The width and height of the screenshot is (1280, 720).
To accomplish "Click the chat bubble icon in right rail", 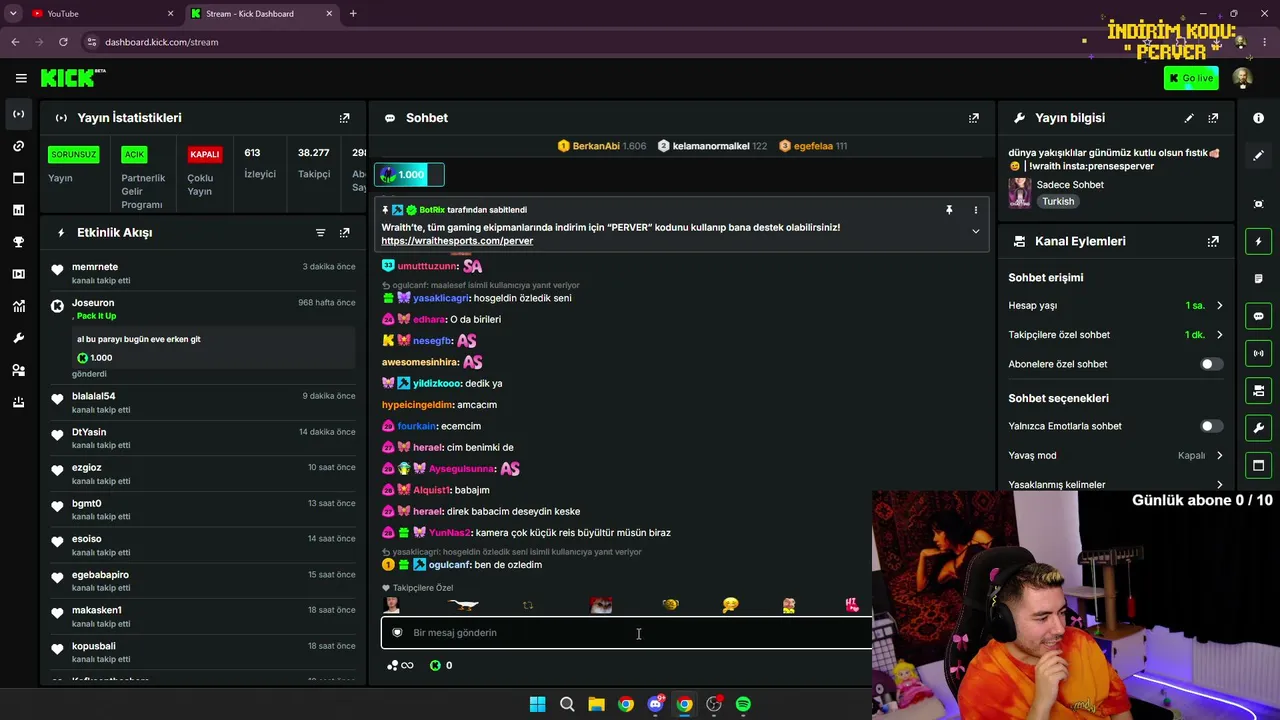I will [1258, 316].
